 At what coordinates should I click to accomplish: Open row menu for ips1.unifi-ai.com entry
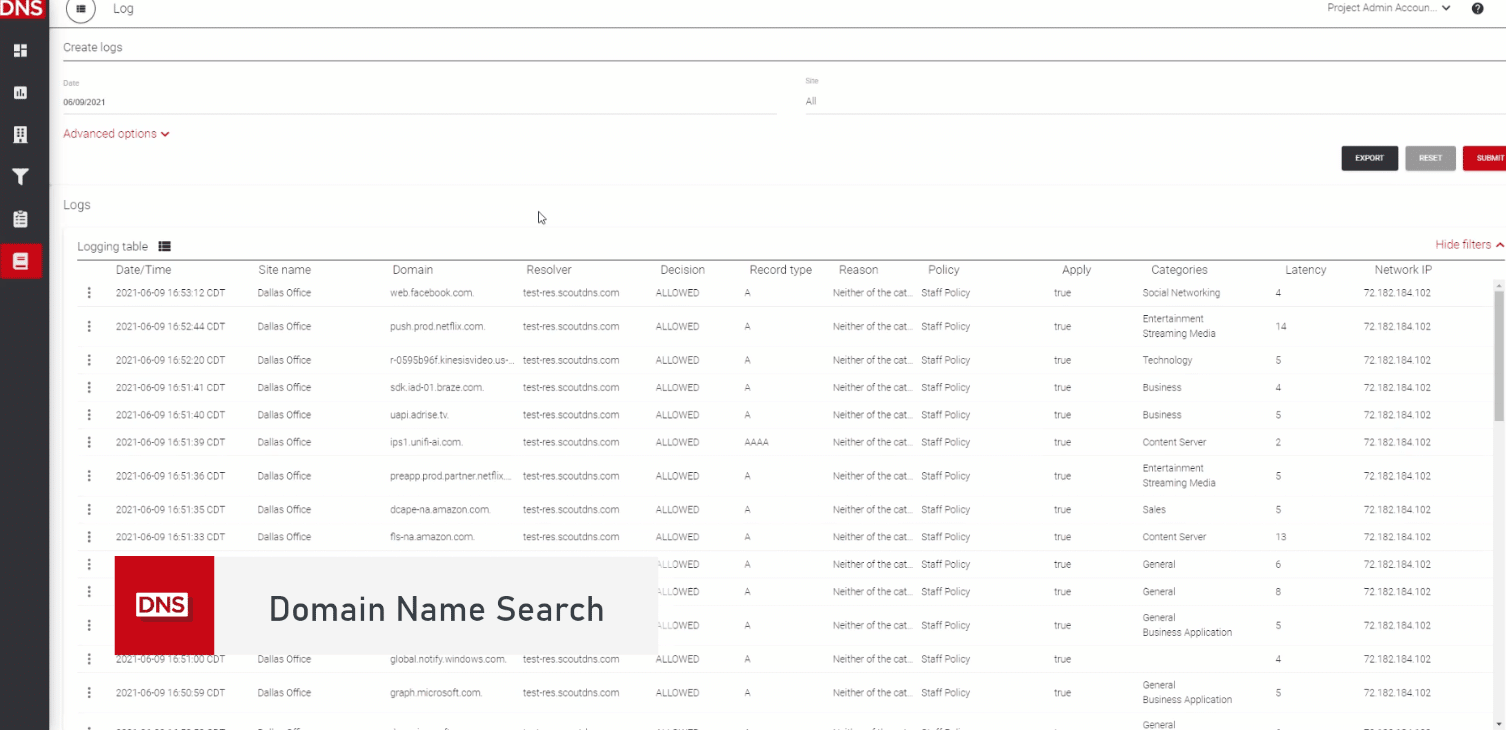coord(89,442)
